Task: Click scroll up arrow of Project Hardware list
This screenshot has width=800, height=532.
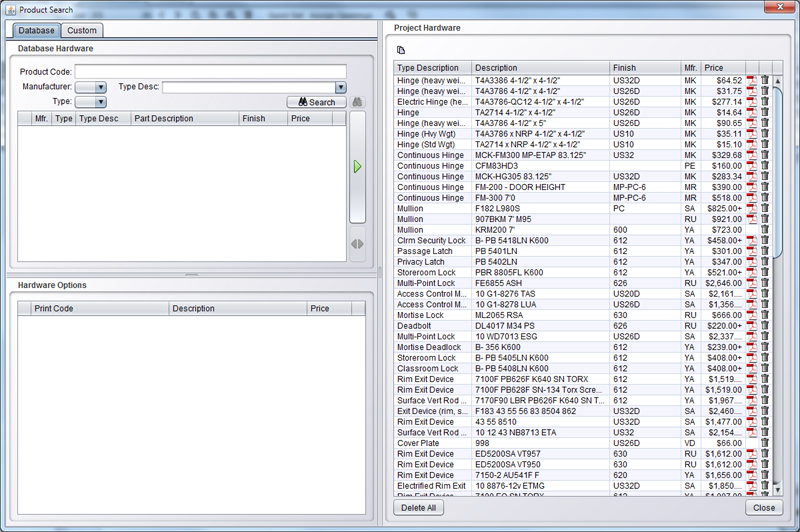Action: coord(778,81)
